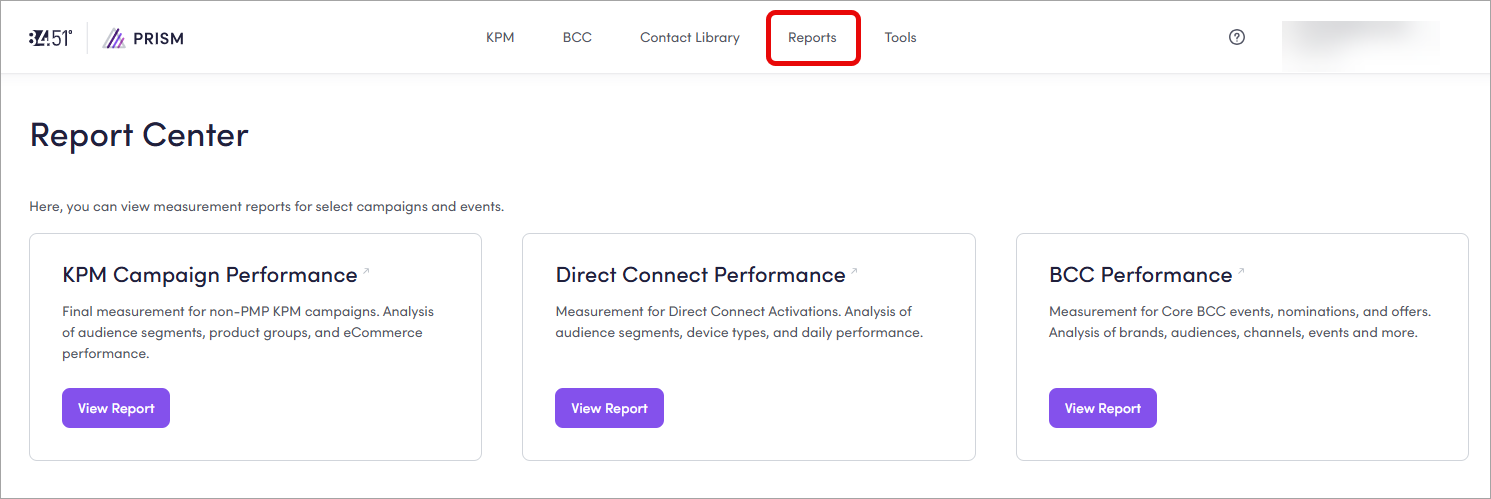Click the KPM Campaign Performance title
Viewport: 1491px width, 499px height.
(209, 275)
